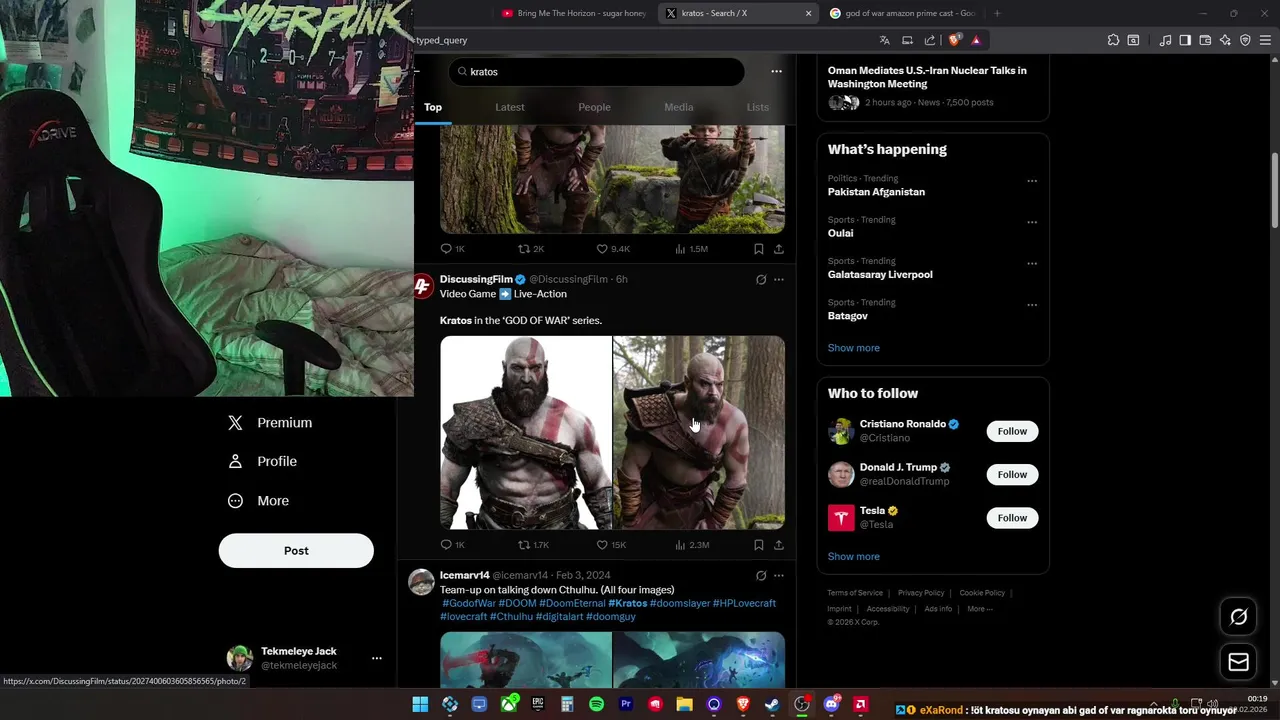Open Brave Shields icon in address bar
This screenshot has height=720, width=1280.
955,40
